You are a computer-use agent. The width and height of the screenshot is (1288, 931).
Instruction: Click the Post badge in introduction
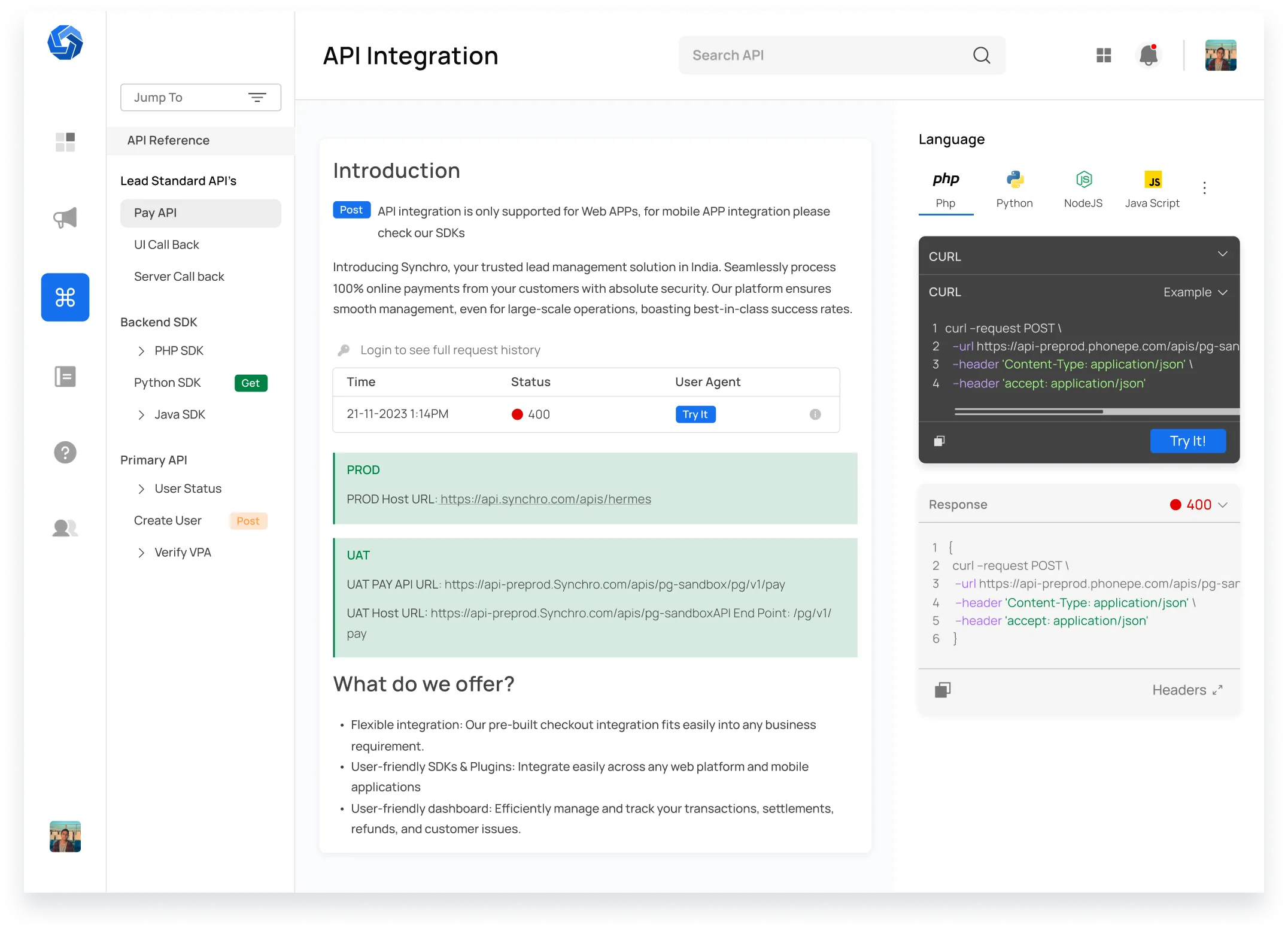(x=351, y=210)
